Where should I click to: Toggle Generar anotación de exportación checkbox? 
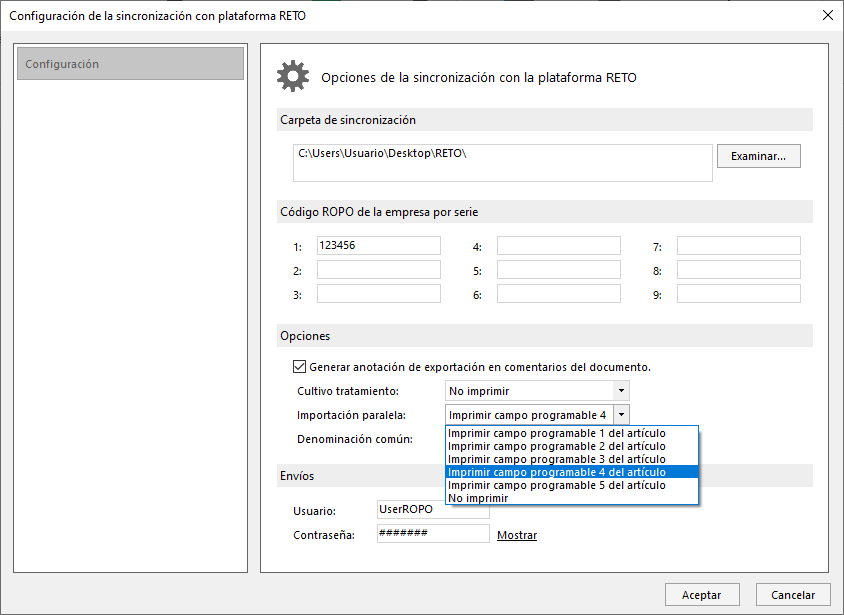[299, 367]
